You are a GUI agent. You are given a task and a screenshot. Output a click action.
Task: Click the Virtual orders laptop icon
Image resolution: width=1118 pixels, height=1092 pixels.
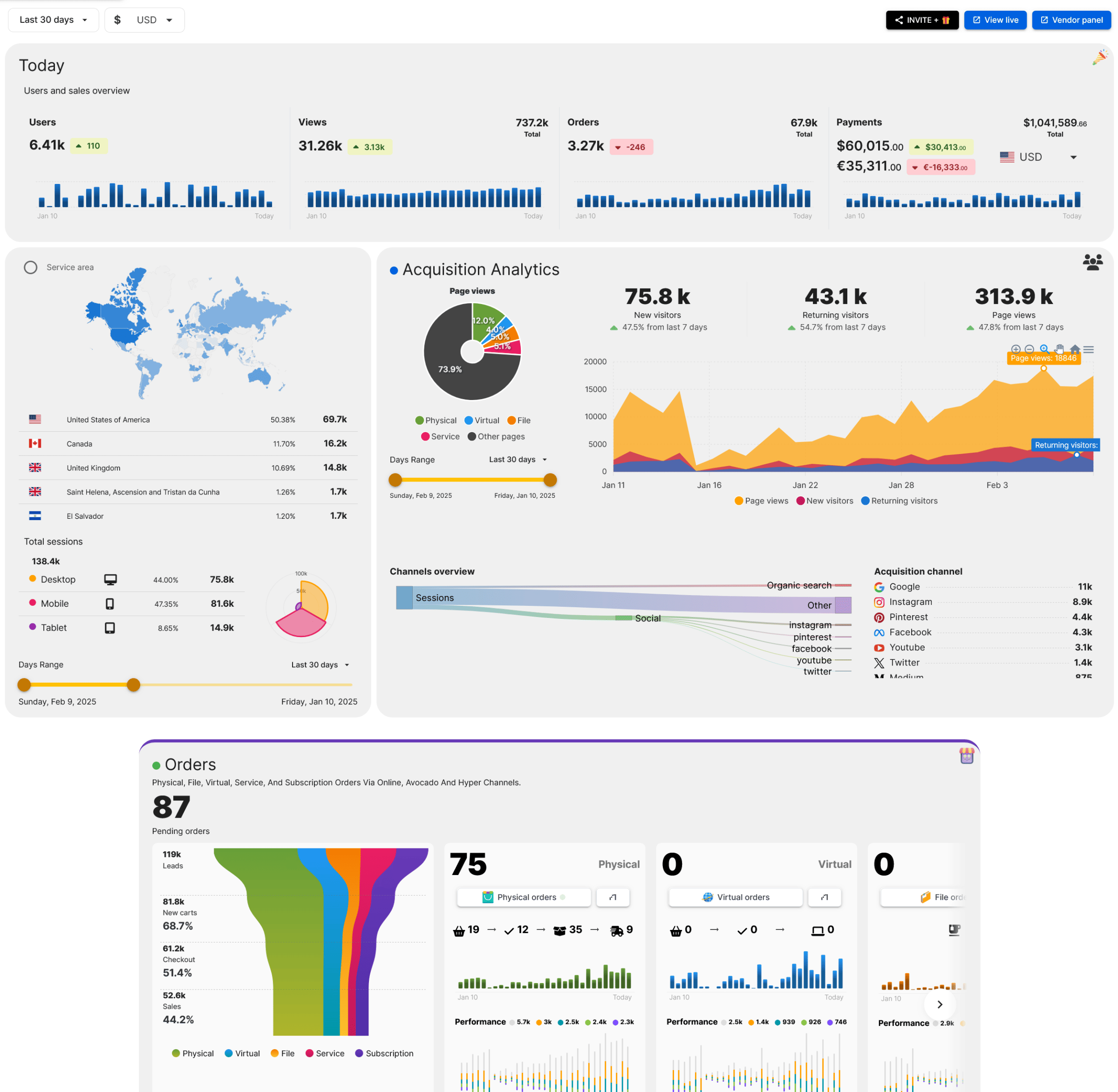pyautogui.click(x=818, y=931)
